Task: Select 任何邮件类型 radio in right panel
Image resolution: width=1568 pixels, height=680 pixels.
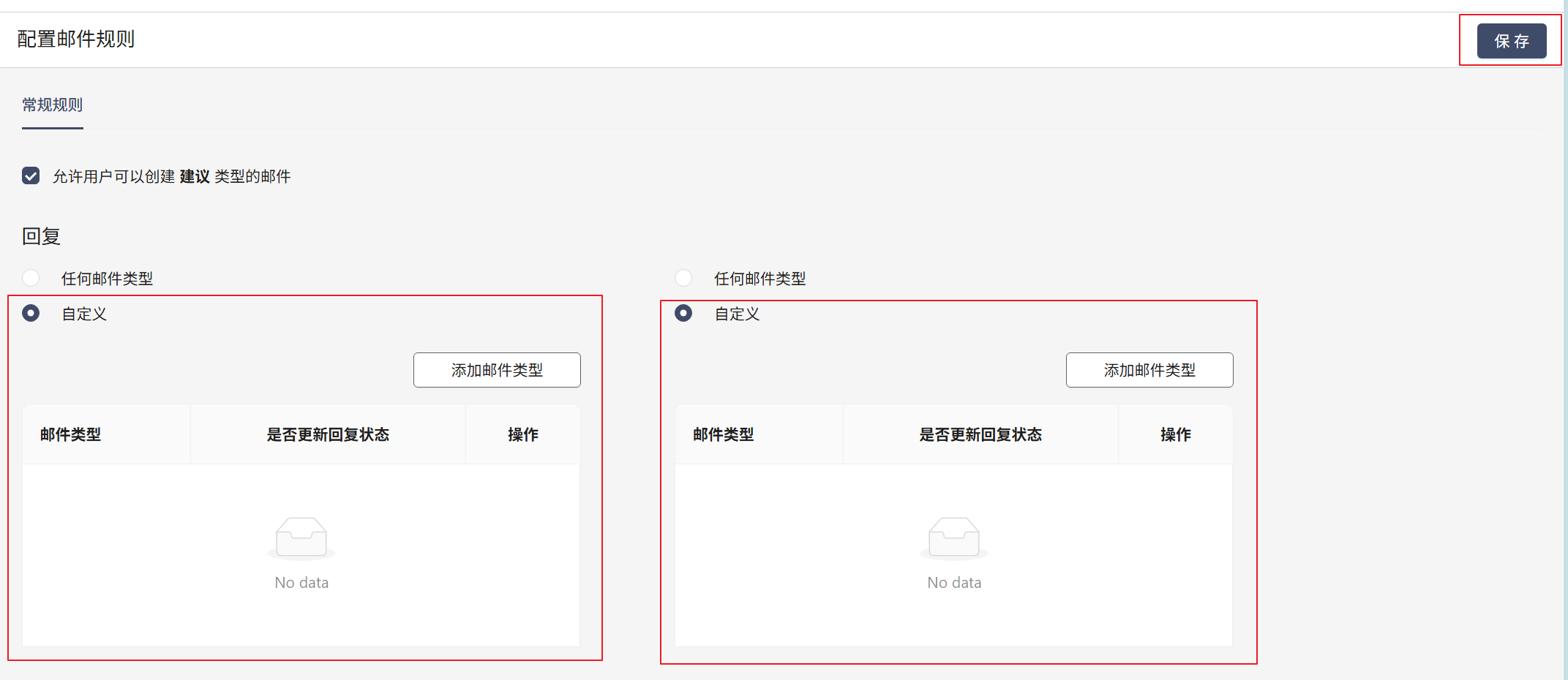Action: pos(683,279)
